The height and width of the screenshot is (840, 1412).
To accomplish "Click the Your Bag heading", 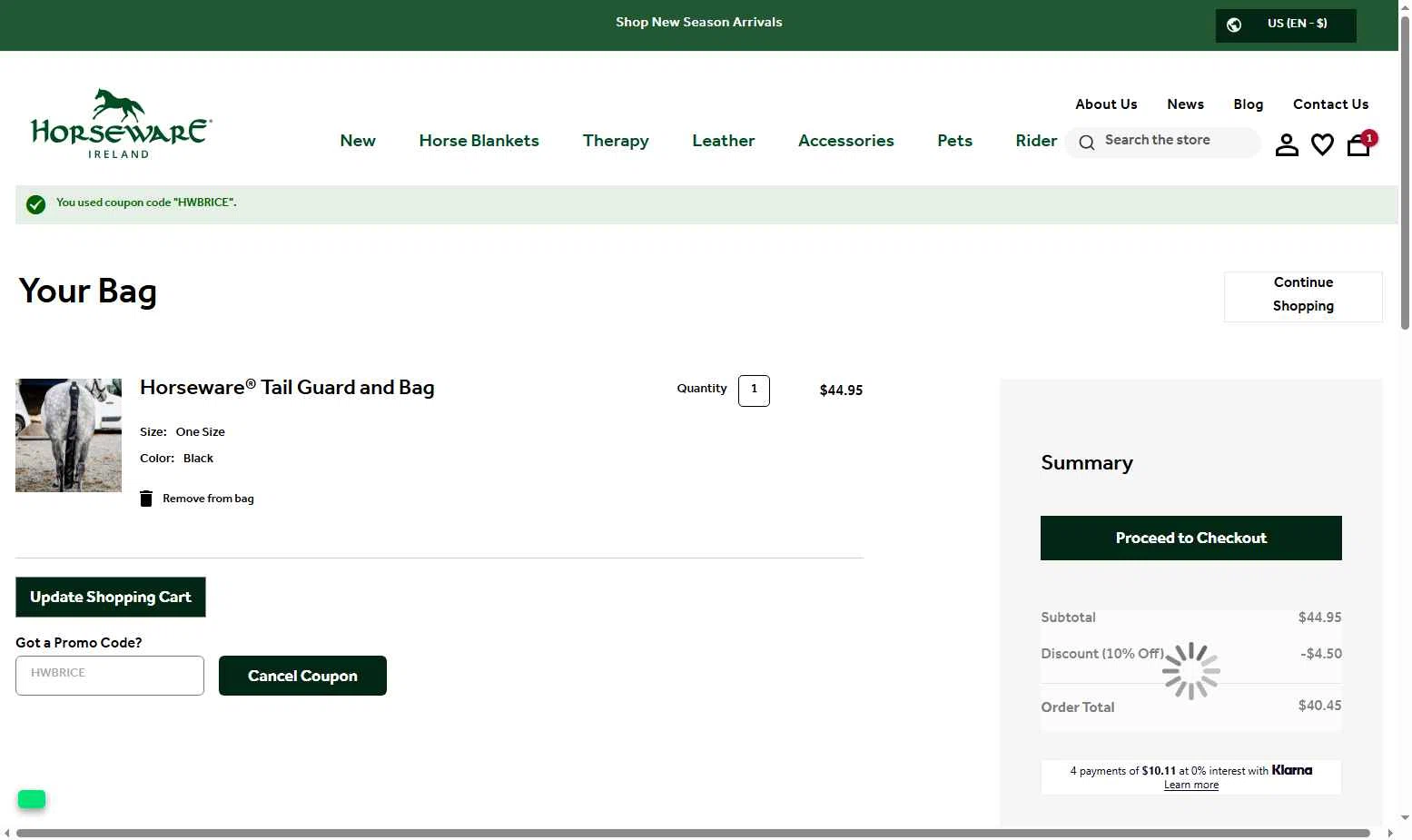I will [88, 292].
